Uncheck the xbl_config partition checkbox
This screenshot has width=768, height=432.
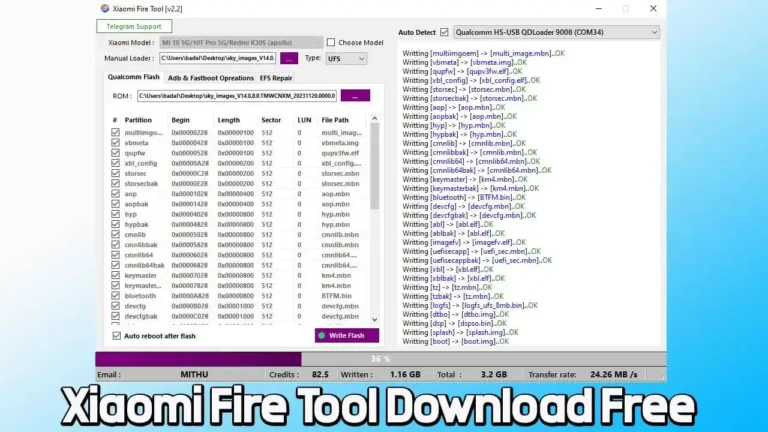click(x=115, y=163)
